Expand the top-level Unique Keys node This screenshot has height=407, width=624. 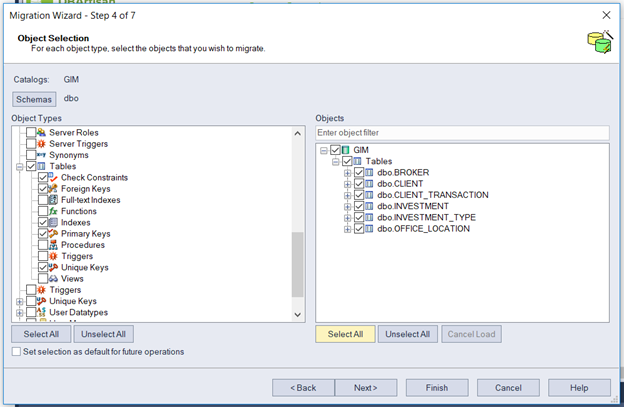[20, 302]
